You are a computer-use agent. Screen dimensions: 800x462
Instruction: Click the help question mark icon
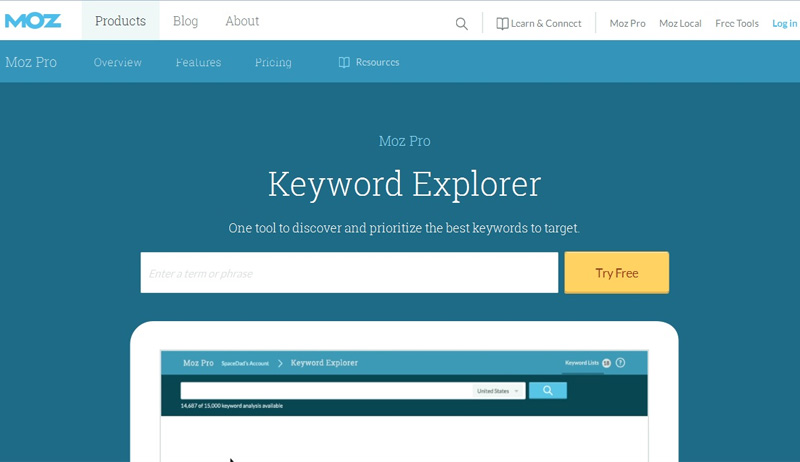(620, 362)
